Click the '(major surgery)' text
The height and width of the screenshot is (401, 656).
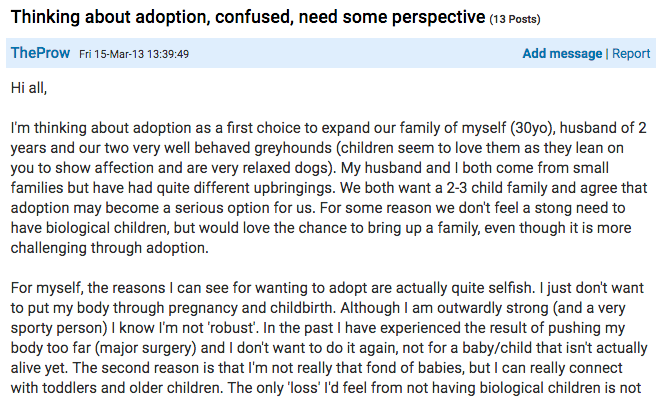coord(142,348)
